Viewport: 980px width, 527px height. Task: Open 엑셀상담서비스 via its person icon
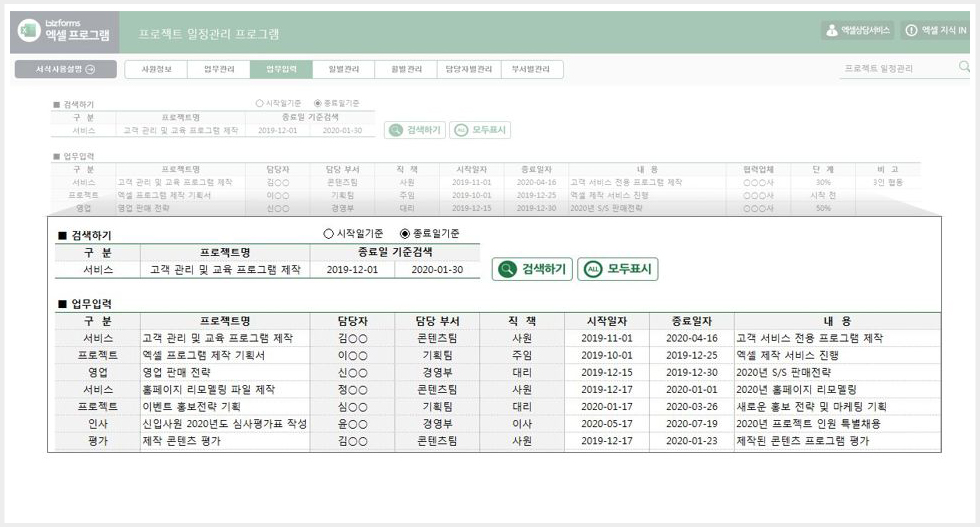click(x=831, y=30)
